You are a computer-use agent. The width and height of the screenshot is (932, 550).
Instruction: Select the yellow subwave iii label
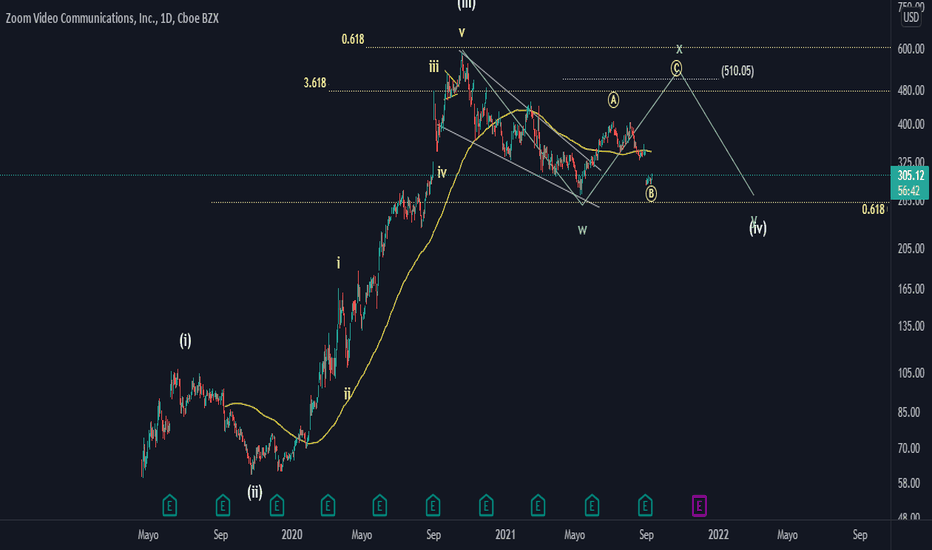434,67
